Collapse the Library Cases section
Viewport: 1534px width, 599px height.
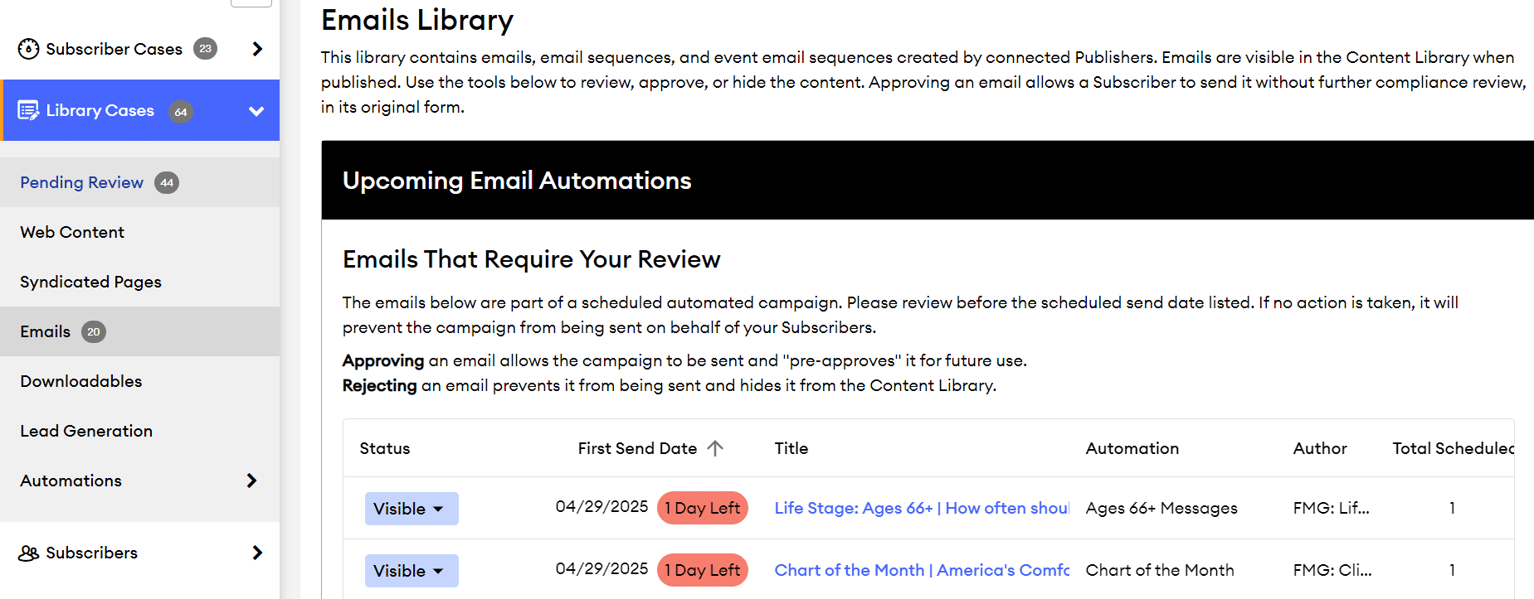[x=255, y=110]
